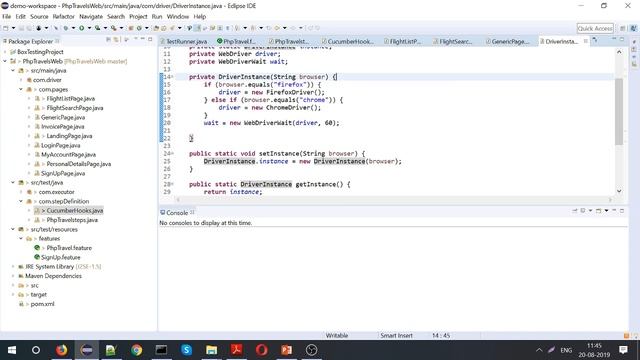Click the editor vertical scrollbar thumb
The image size is (640, 360).
(619, 110)
